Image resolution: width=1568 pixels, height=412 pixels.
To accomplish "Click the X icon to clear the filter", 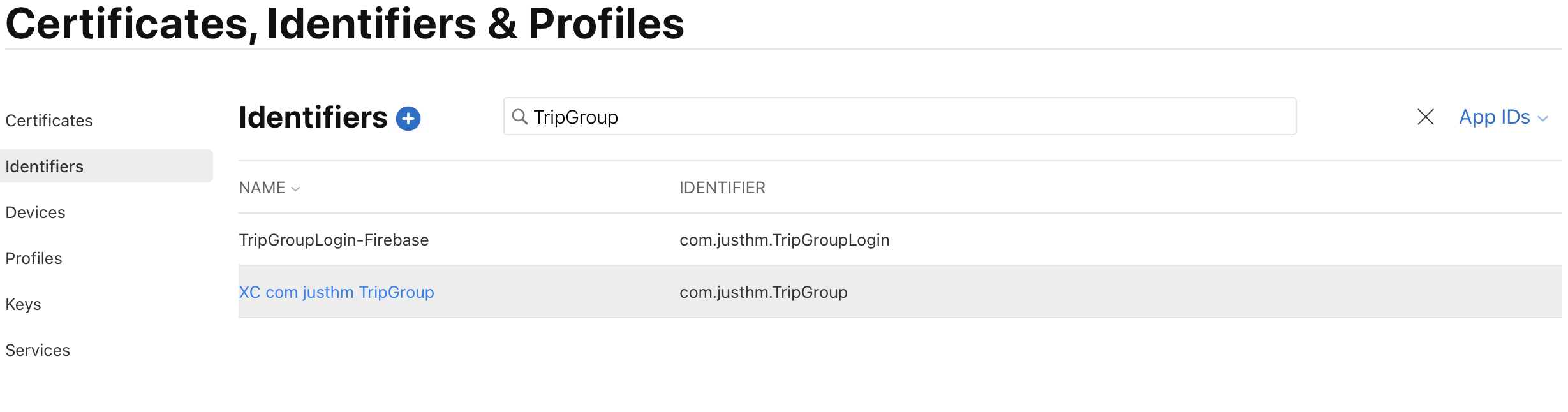I will [x=1426, y=117].
